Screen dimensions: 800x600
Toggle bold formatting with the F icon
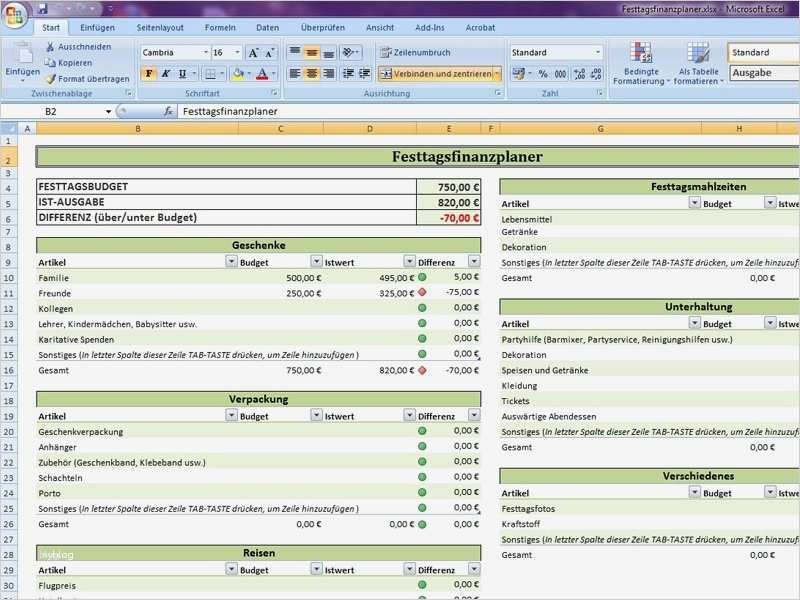tap(148, 73)
